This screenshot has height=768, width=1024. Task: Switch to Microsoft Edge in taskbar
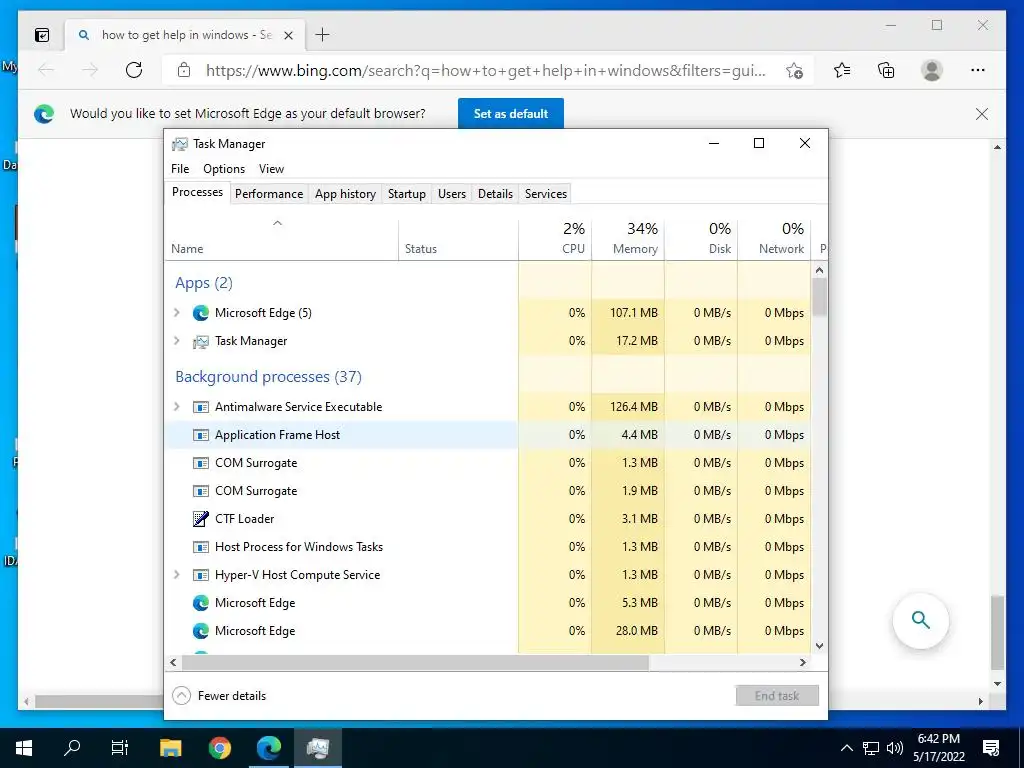click(x=268, y=748)
